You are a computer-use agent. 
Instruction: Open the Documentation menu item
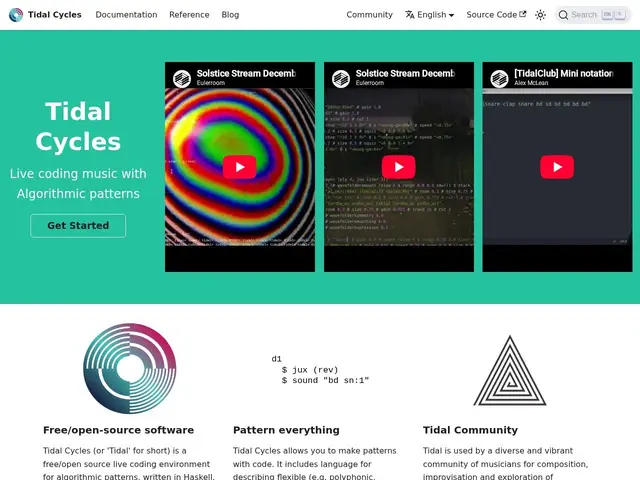click(x=126, y=15)
